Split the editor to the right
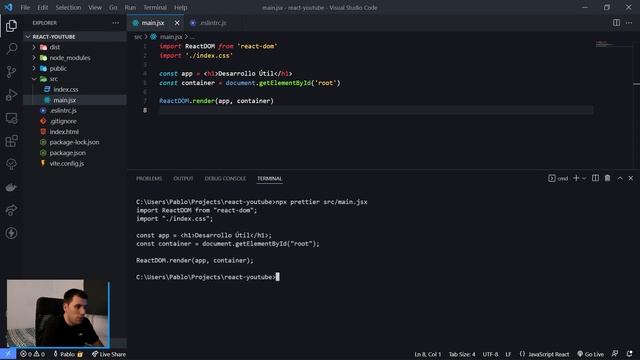640x360 pixels. pyautogui.click(x=616, y=23)
